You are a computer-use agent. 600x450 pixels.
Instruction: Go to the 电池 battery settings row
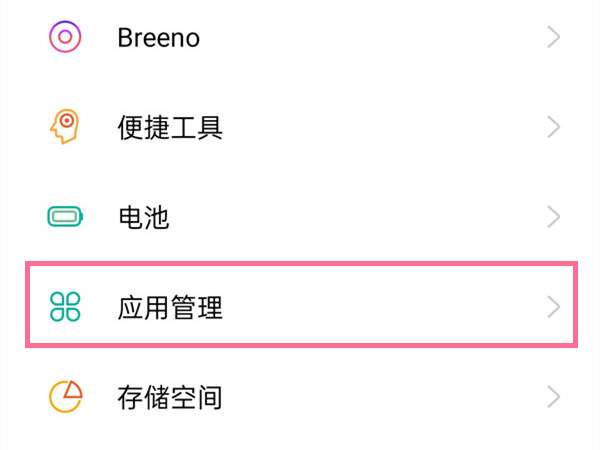300,217
